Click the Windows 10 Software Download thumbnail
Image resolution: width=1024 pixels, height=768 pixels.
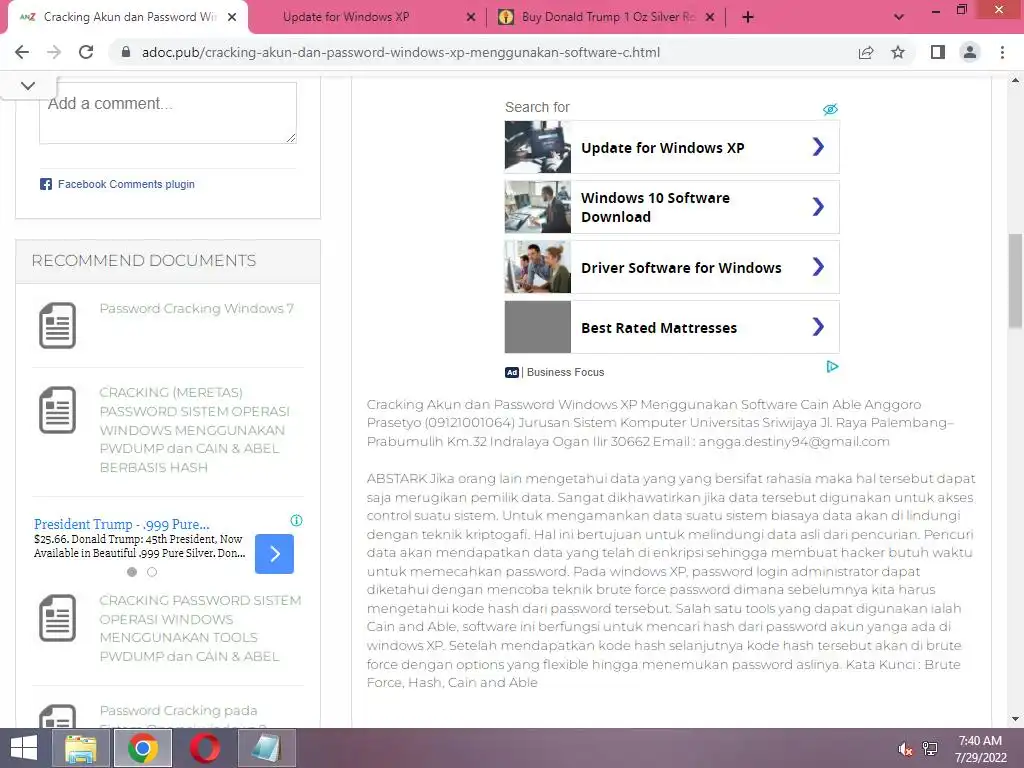pos(537,207)
